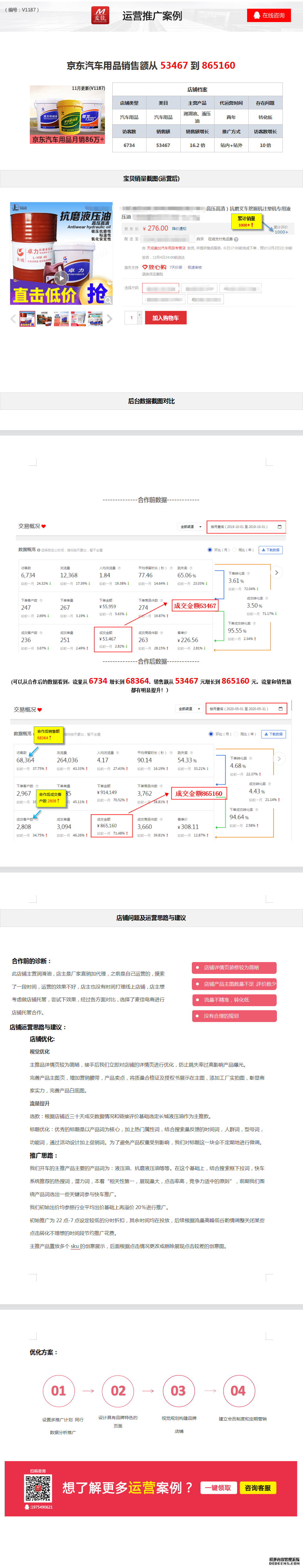Image resolution: width=303 pixels, height=1568 pixels.
Task: Click the 一键领取 button in bottom banner
Action: (218, 1488)
